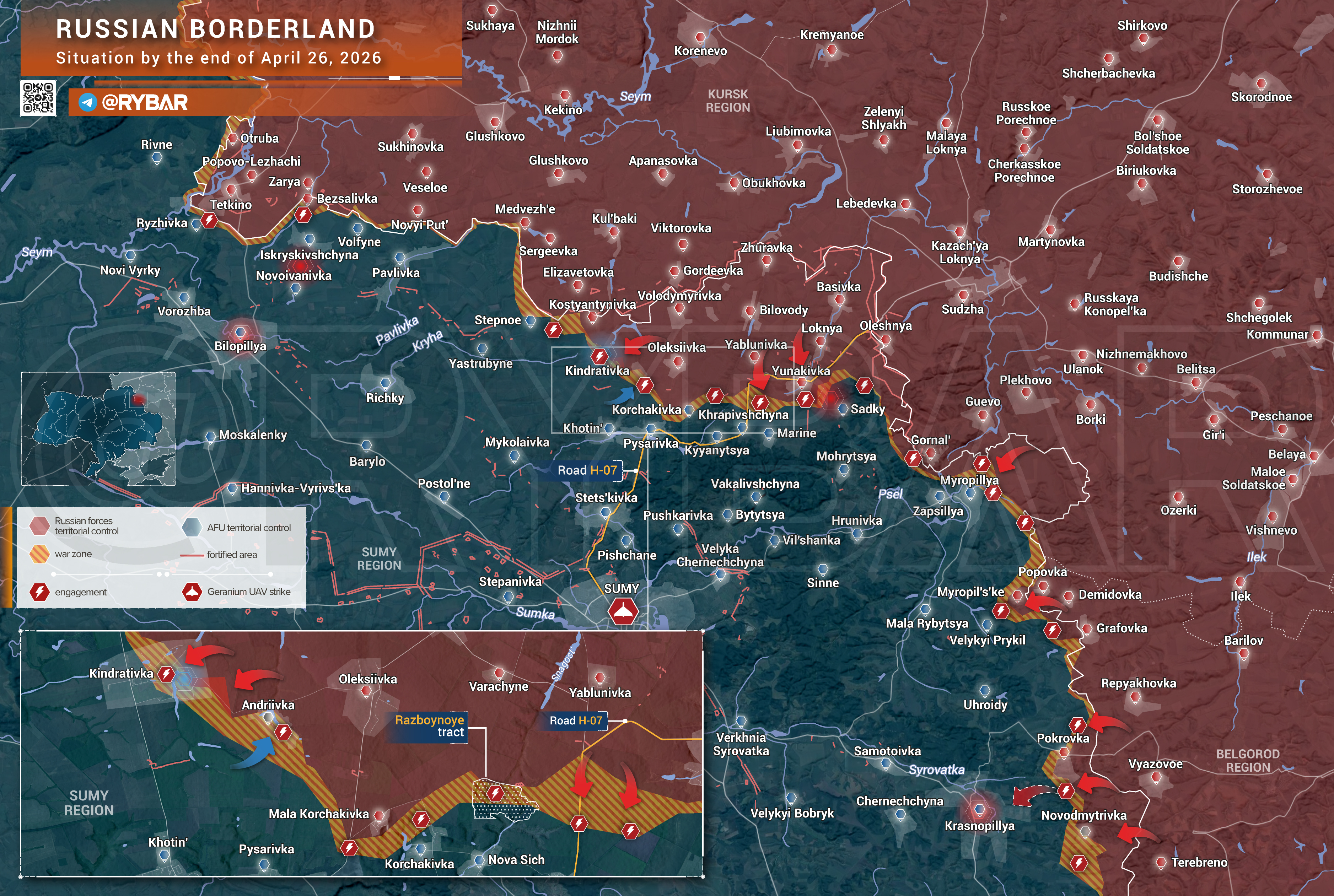Image resolution: width=1334 pixels, height=896 pixels.
Task: Click the white marker on the title bar line
Action: point(394,78)
